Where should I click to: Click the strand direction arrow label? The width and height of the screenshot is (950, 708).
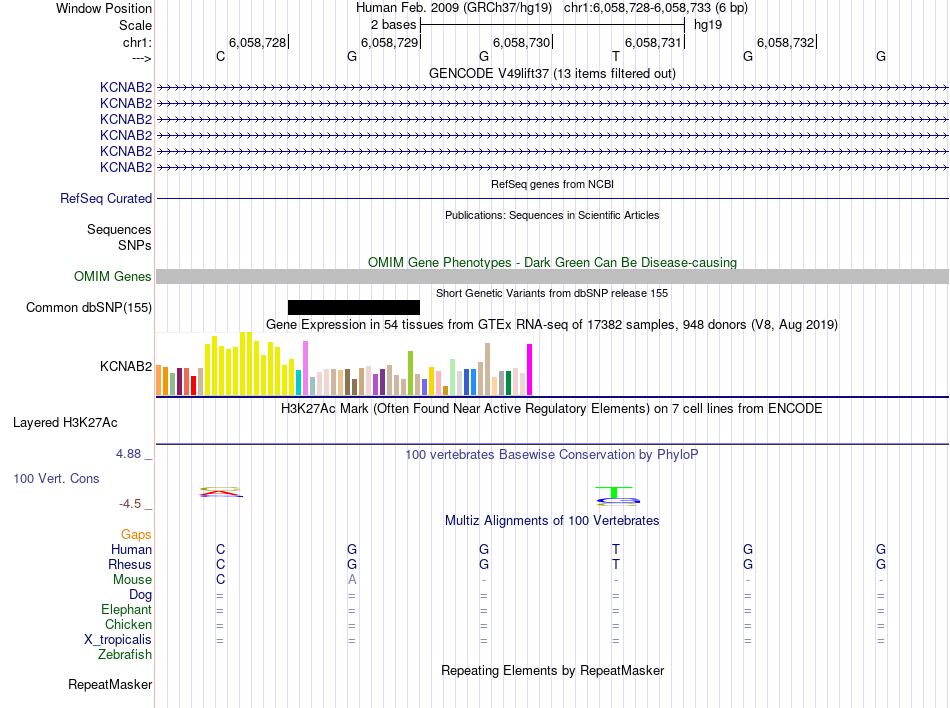point(142,58)
